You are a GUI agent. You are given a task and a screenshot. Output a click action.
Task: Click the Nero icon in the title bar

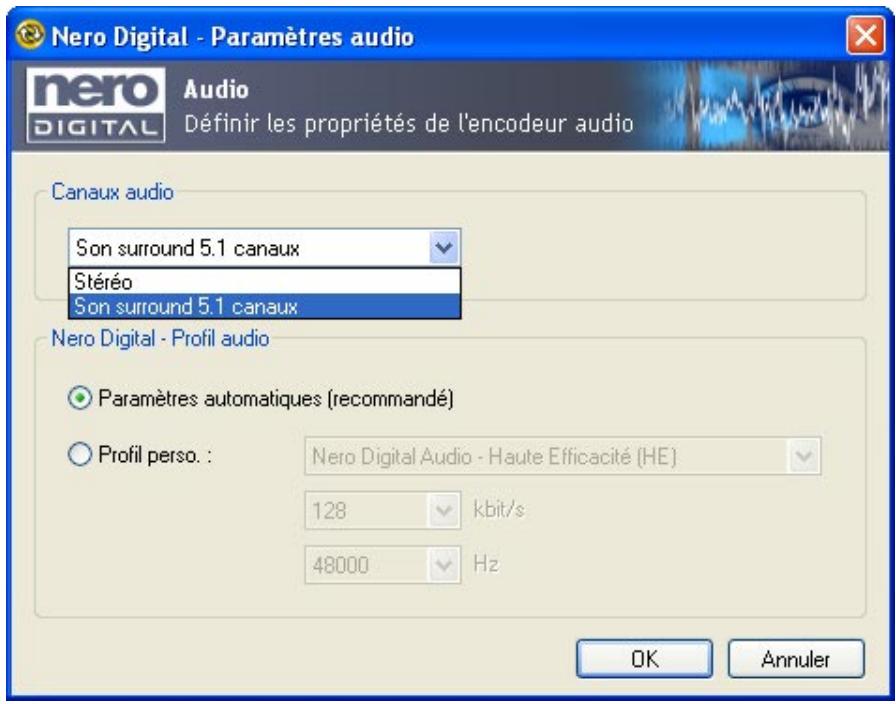pos(30,35)
